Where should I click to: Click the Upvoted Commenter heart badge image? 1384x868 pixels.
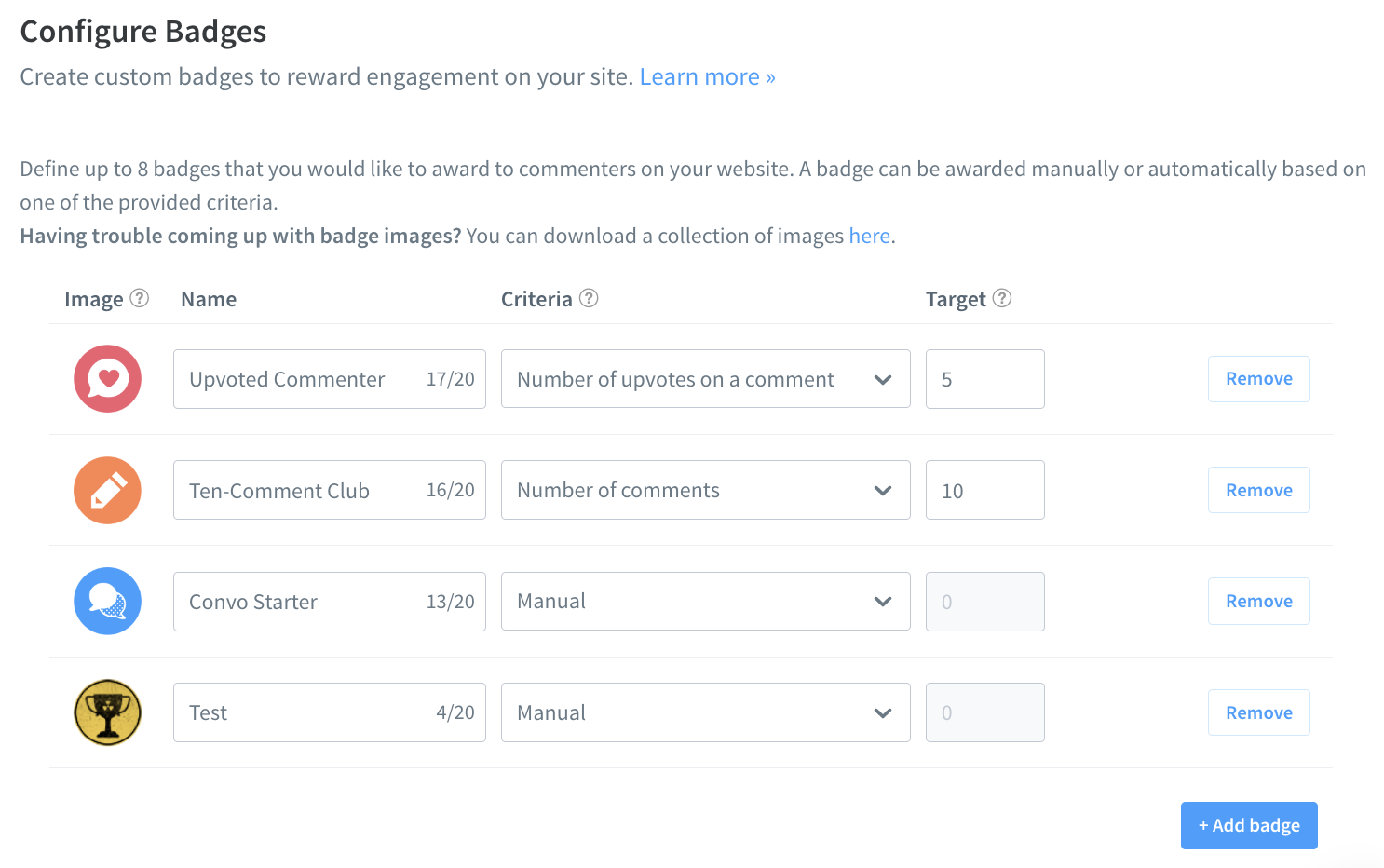(108, 379)
